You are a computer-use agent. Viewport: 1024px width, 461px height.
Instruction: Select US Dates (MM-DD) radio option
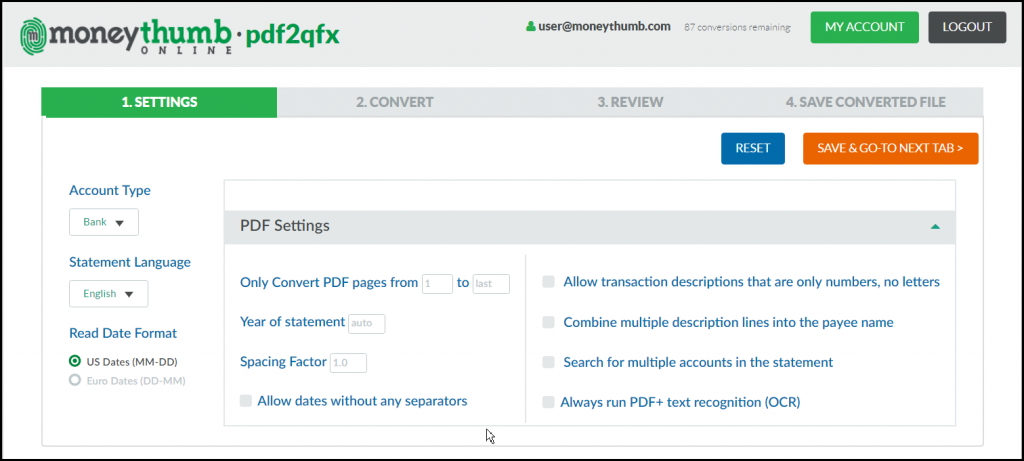click(x=75, y=361)
